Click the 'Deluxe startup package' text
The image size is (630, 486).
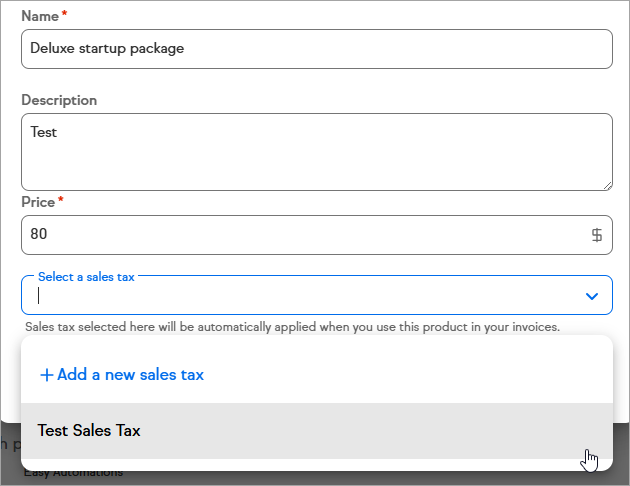107,48
